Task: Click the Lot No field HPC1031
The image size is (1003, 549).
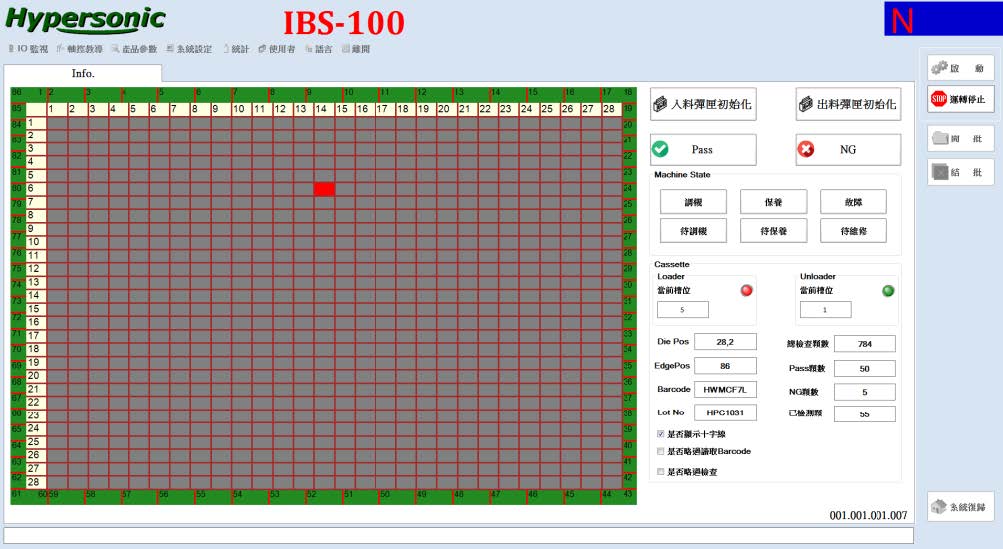Action: click(x=725, y=413)
